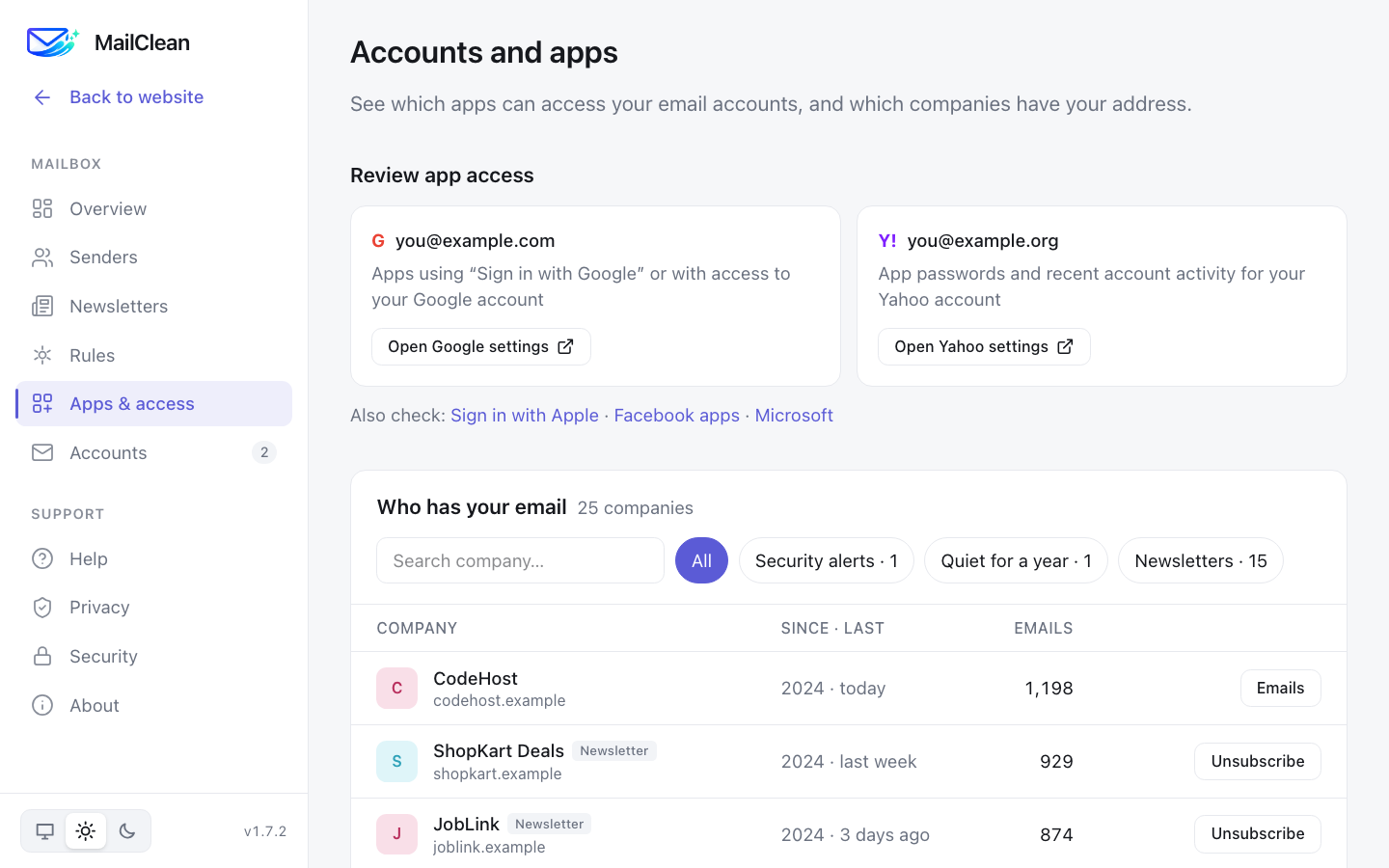1389x868 pixels.
Task: Click the back arrow icon beside Back to website
Action: pos(42,97)
